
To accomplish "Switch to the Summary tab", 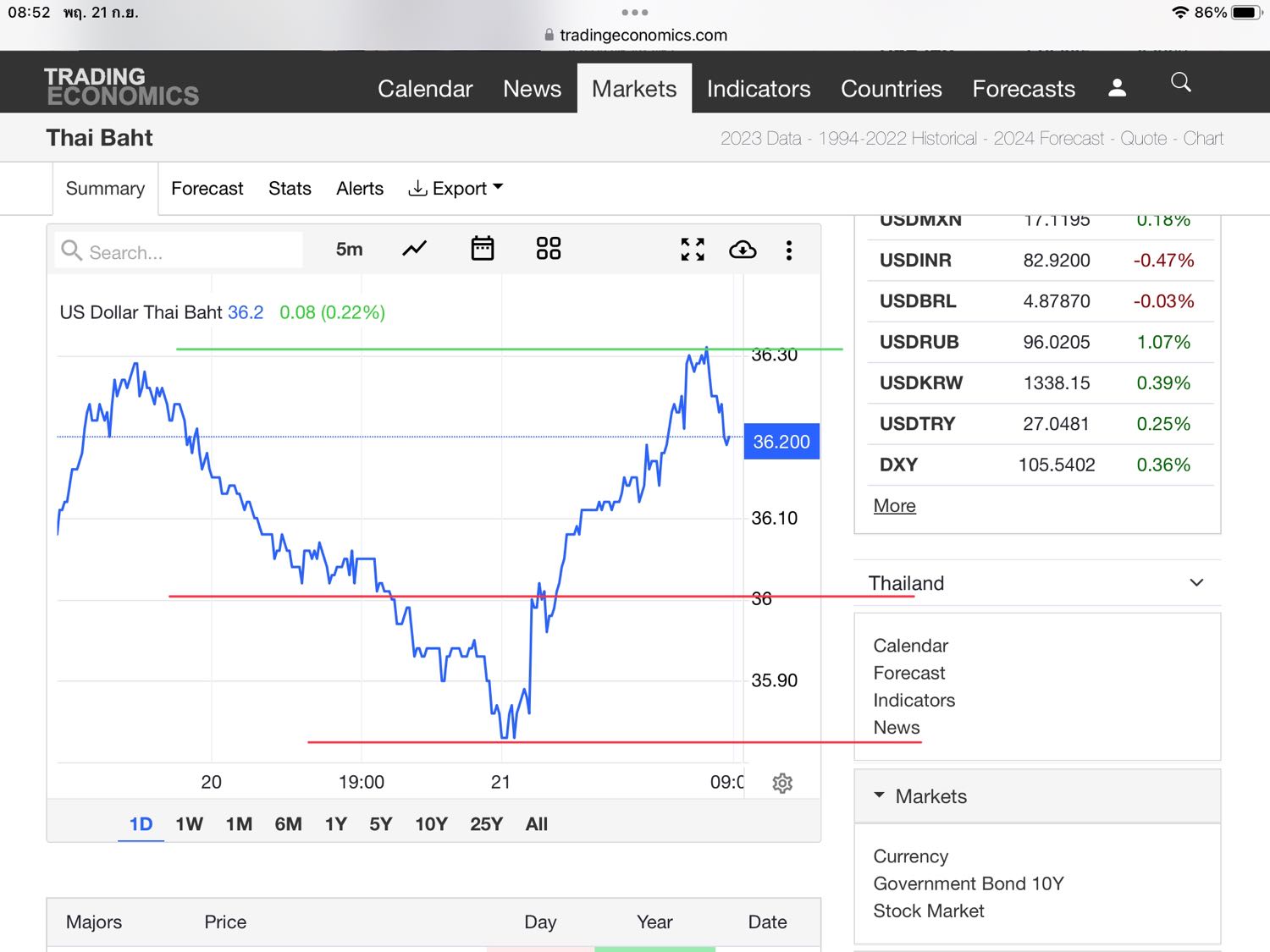I will [105, 189].
